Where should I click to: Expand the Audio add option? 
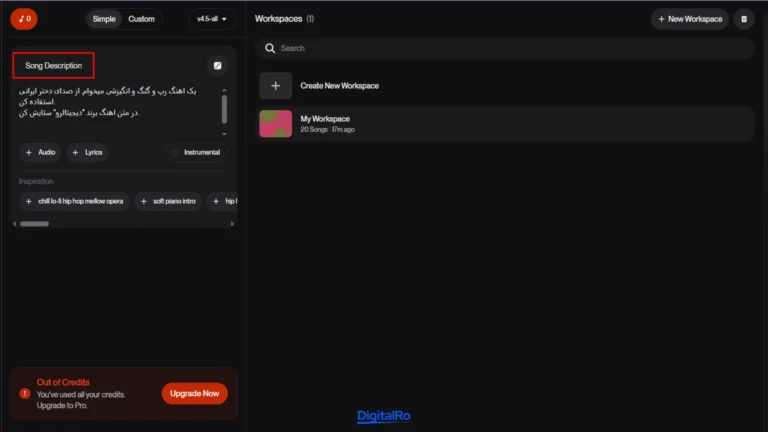pyautogui.click(x=41, y=152)
